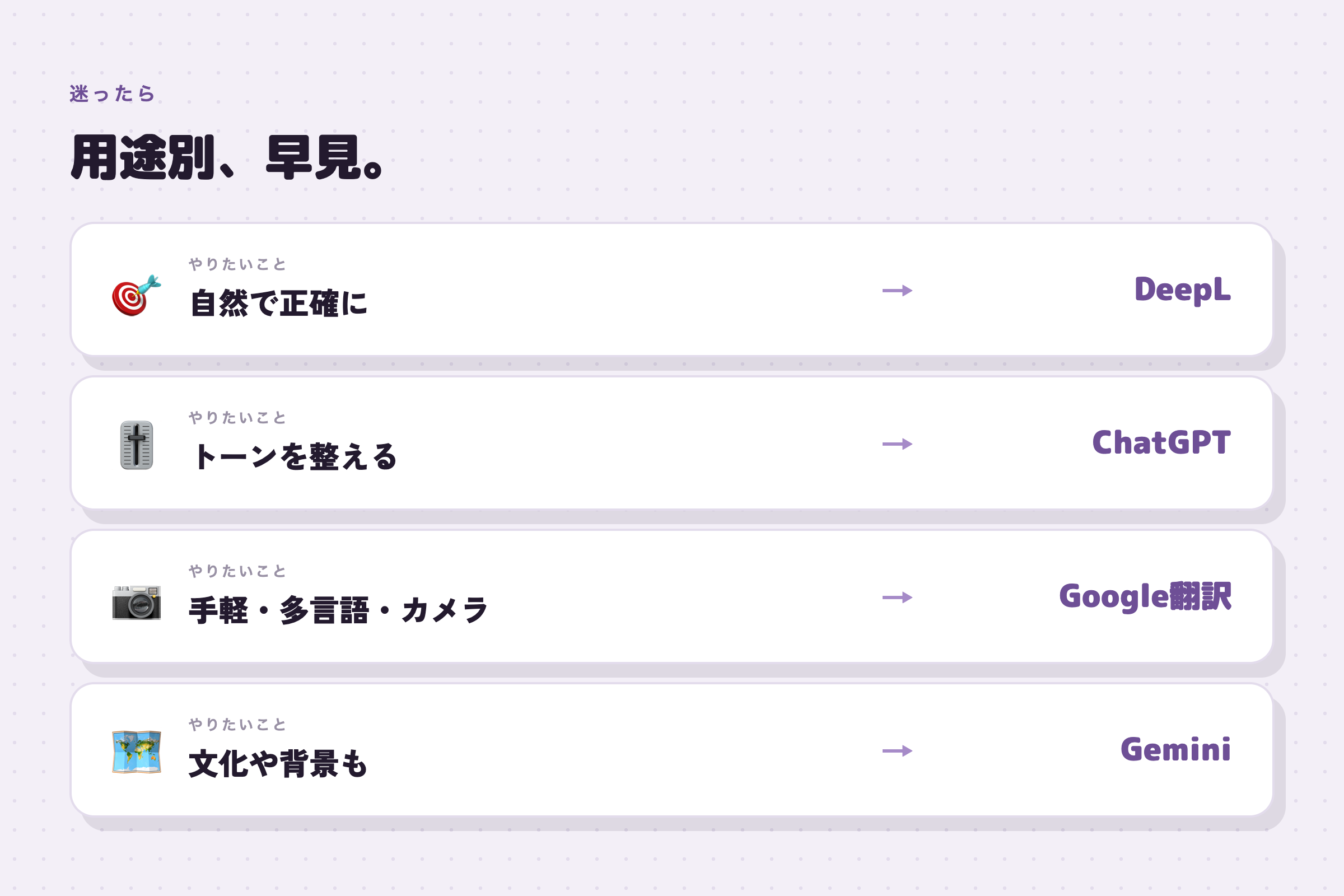Image resolution: width=1344 pixels, height=896 pixels.
Task: Click the やりたいこと label in the Gemini card
Action: click(237, 725)
